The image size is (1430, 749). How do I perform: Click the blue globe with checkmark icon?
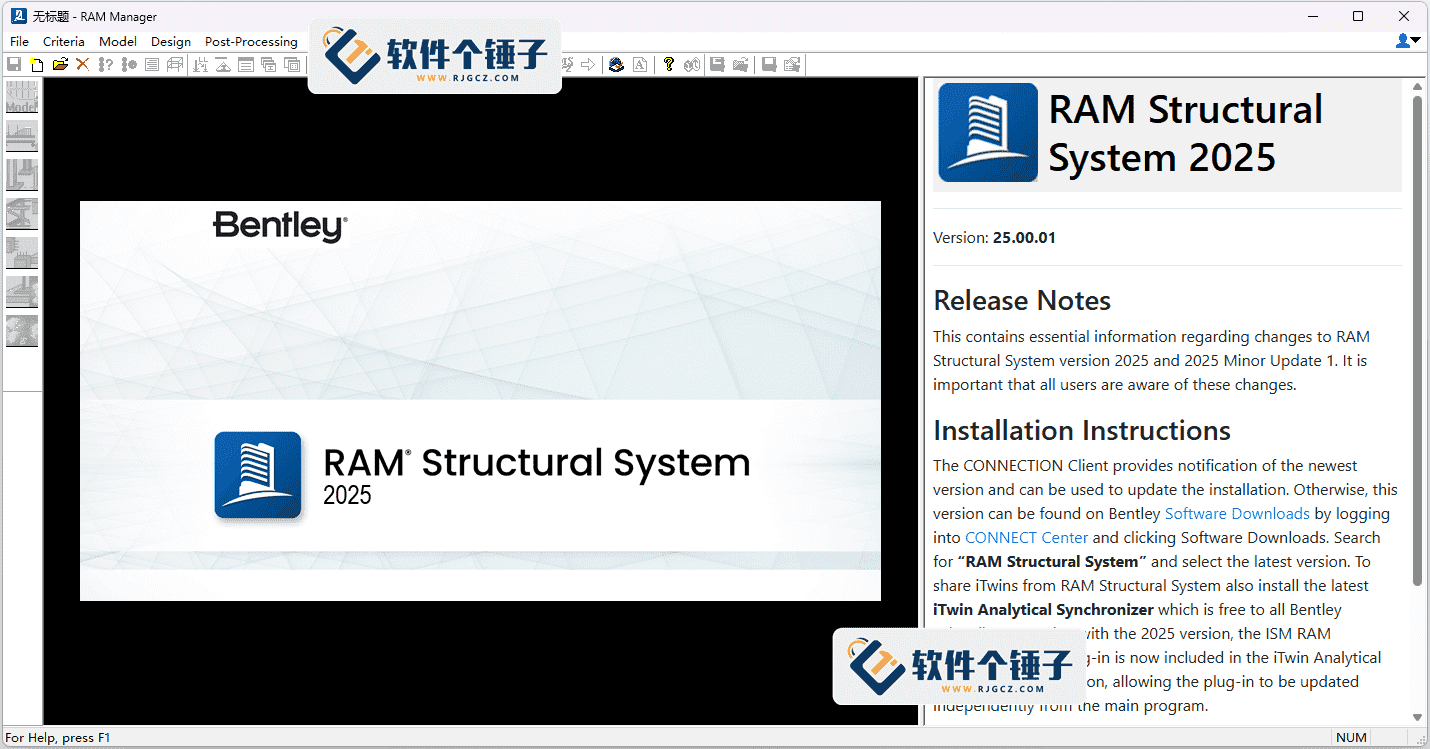pos(616,64)
